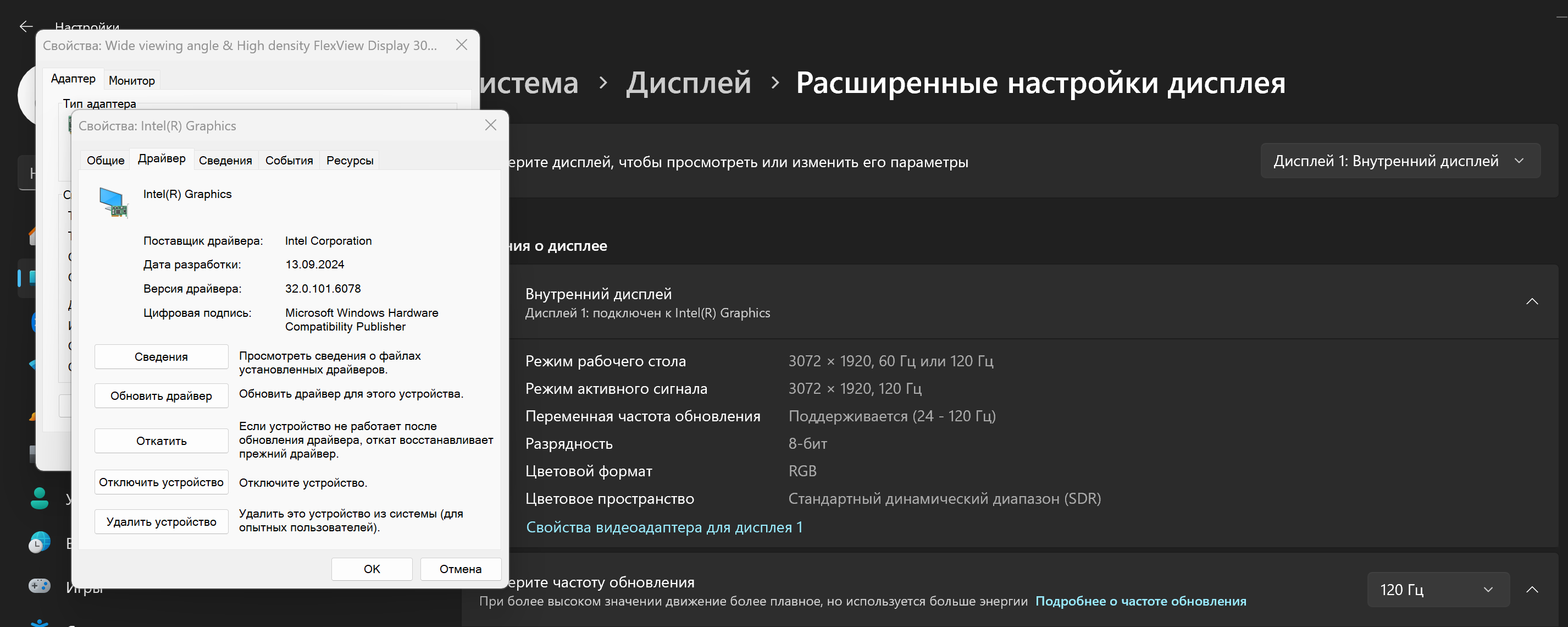Open Time & language globe-clock icon
1568x627 pixels.
click(40, 542)
